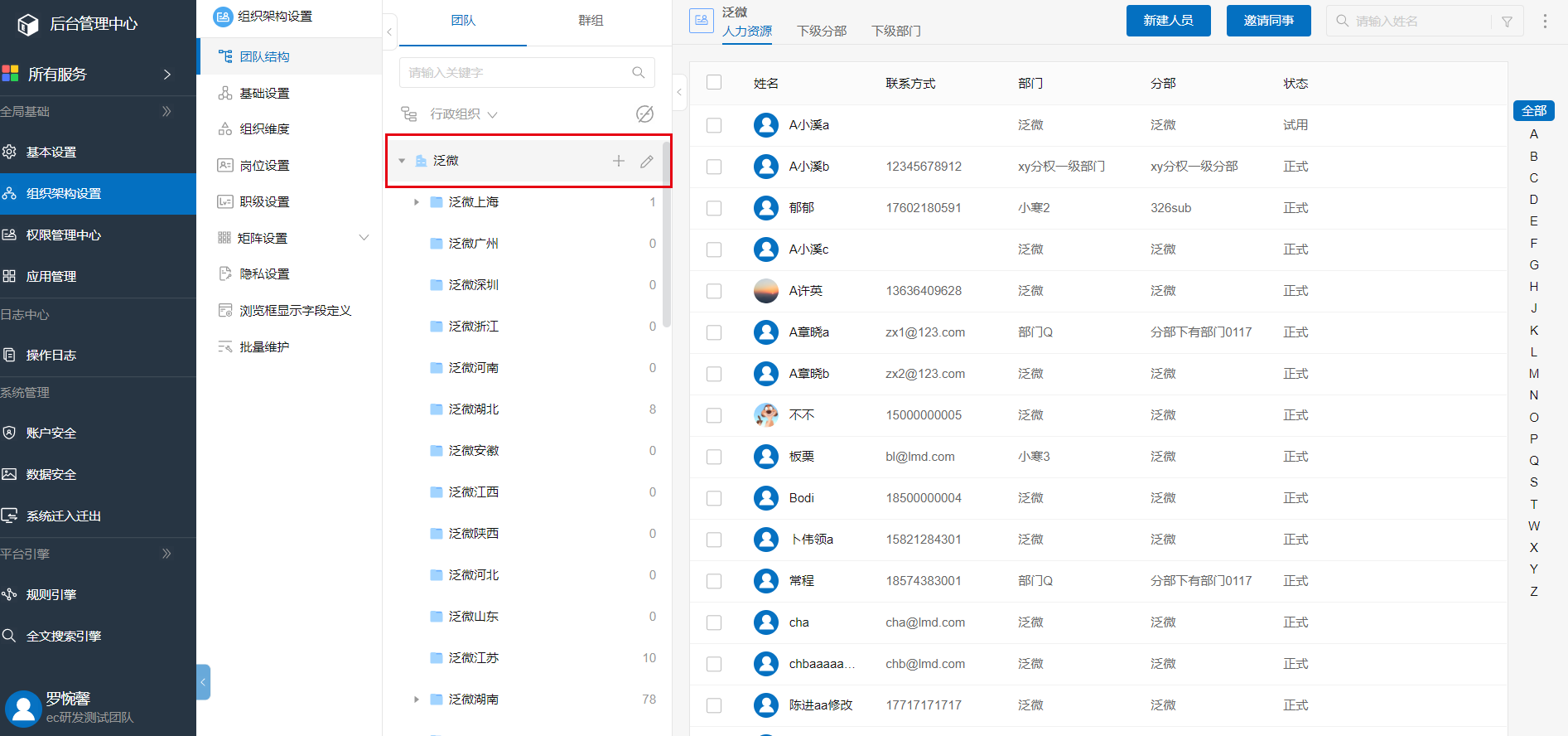This screenshot has width=1568, height=736.
Task: Click the 隐私设置 icon
Action: pyautogui.click(x=225, y=274)
